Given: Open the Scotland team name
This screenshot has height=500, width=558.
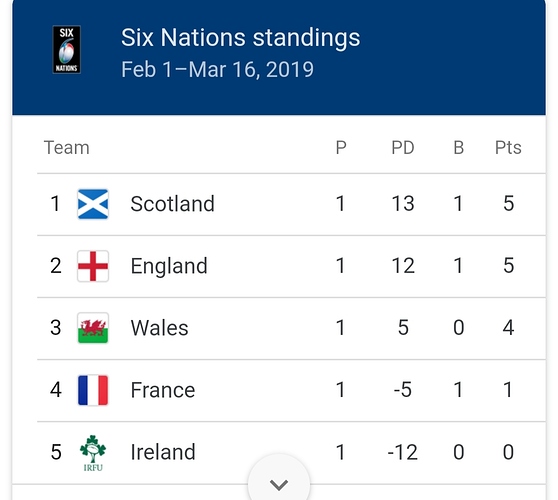Looking at the screenshot, I should click(172, 204).
